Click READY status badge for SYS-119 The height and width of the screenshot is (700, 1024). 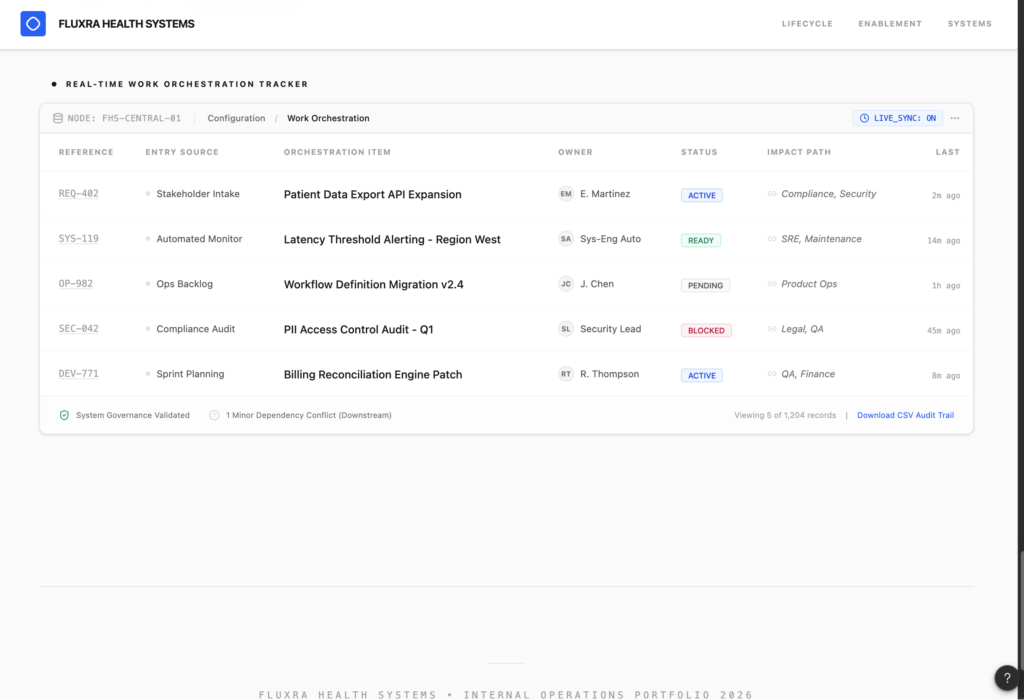(x=701, y=240)
